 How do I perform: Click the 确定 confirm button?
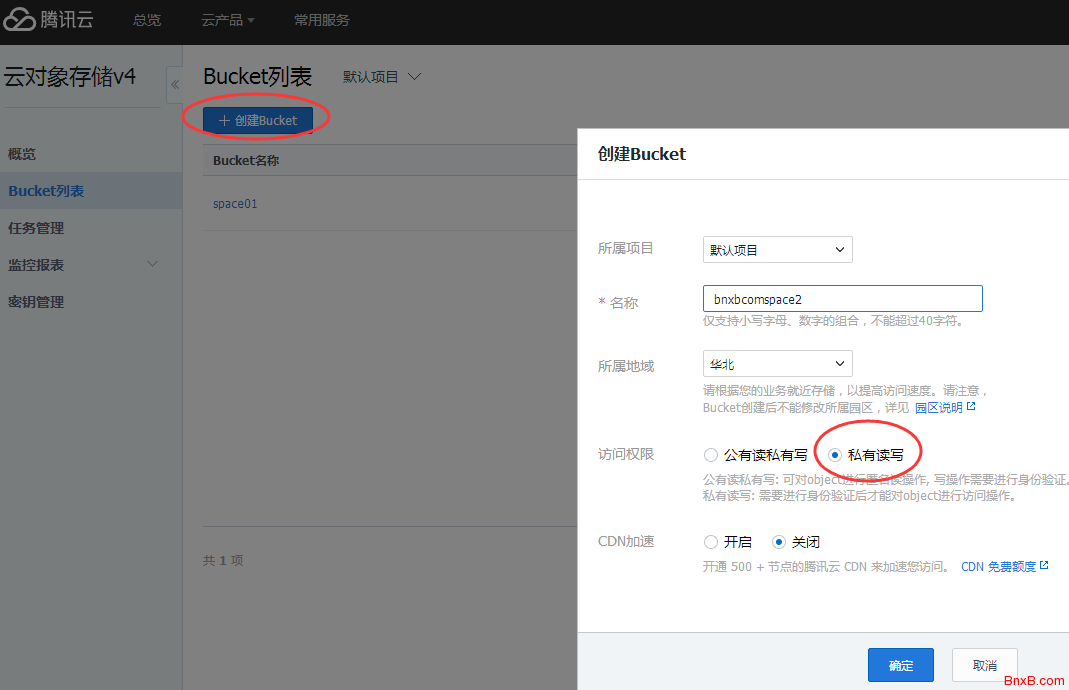[900, 665]
